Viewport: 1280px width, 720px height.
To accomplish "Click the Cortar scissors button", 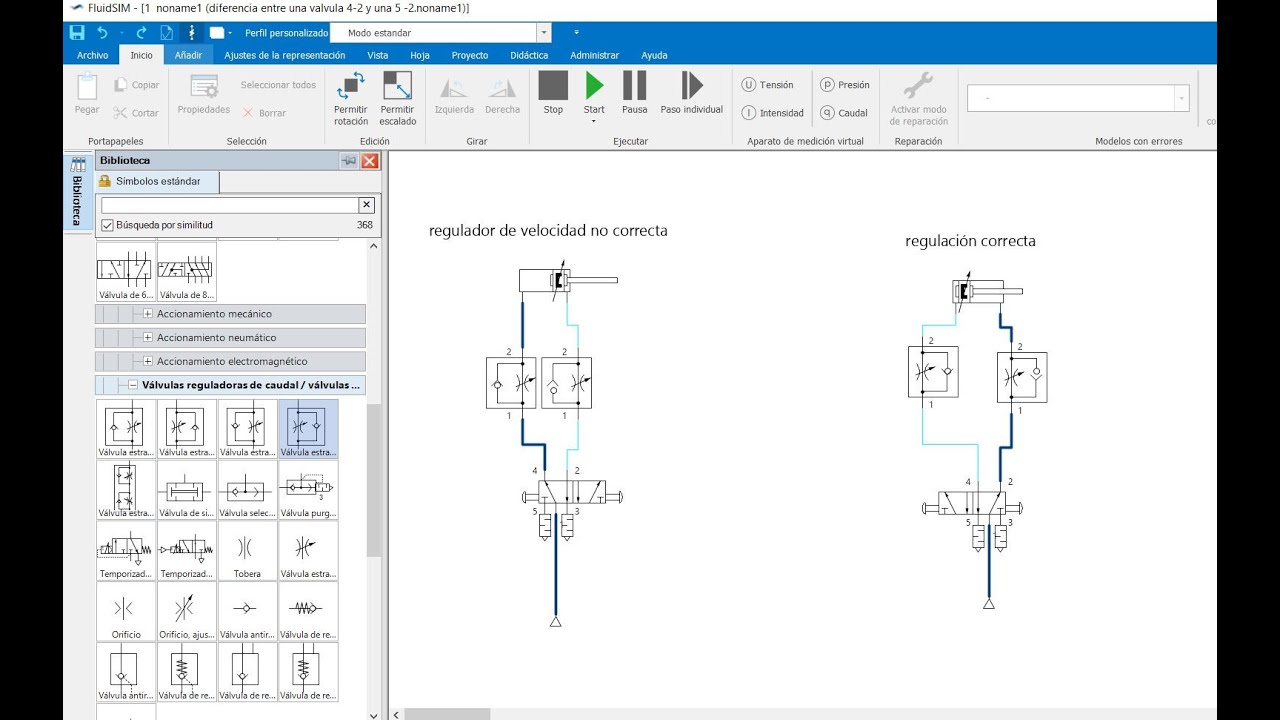I will click(x=136, y=113).
